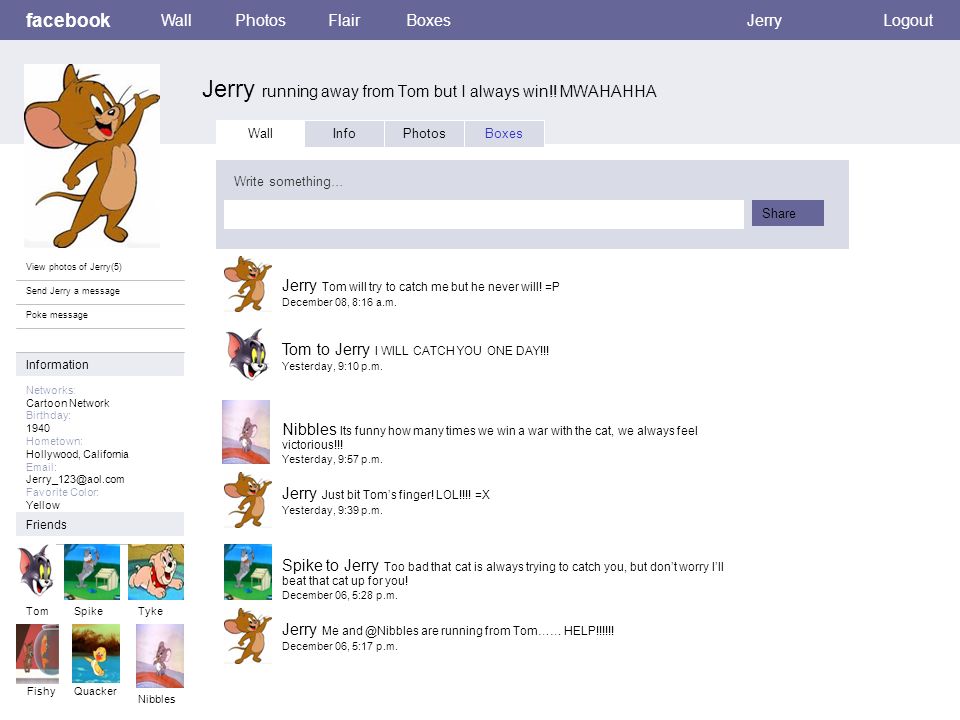Click Nibbles author name on wall post
960x720 pixels.
click(x=309, y=429)
